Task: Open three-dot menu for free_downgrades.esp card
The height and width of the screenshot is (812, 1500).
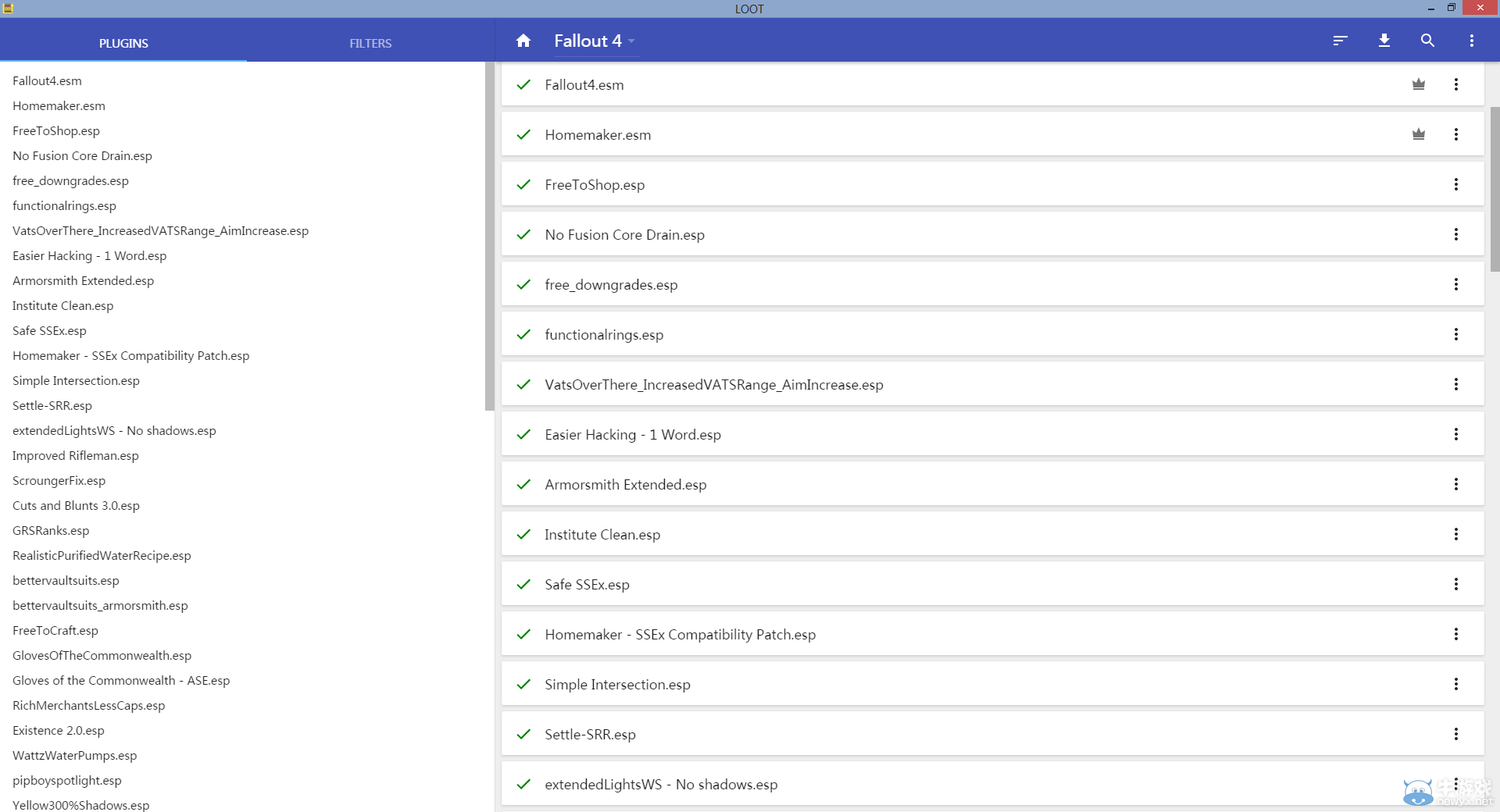Action: click(1456, 284)
